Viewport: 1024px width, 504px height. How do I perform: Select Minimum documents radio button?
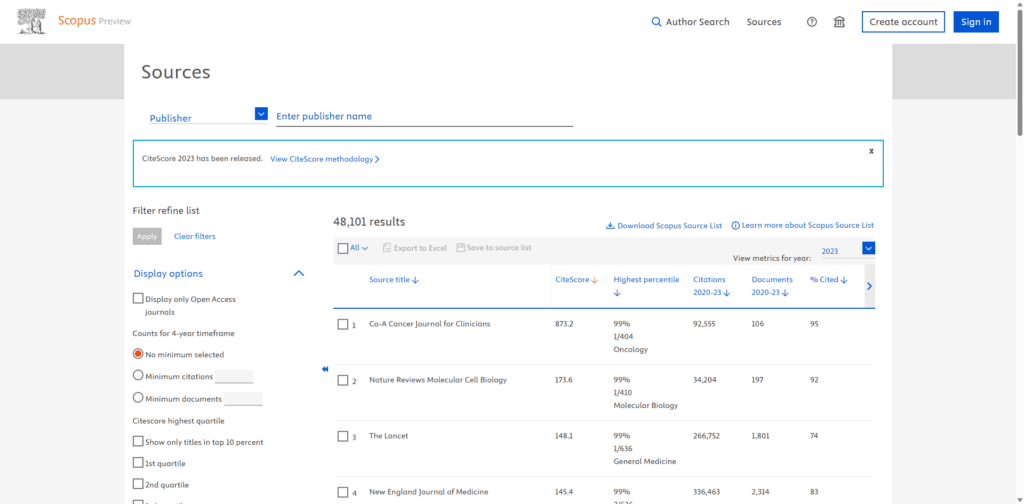click(x=138, y=398)
